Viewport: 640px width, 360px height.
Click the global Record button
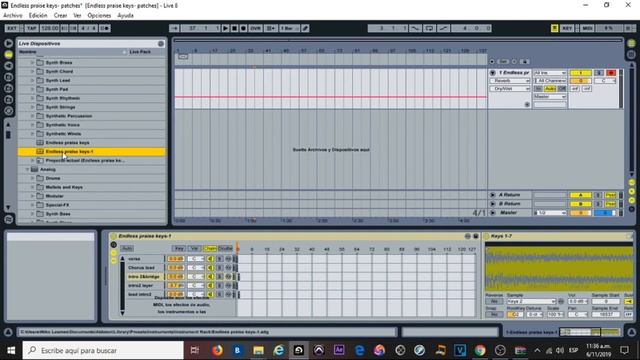click(x=243, y=28)
